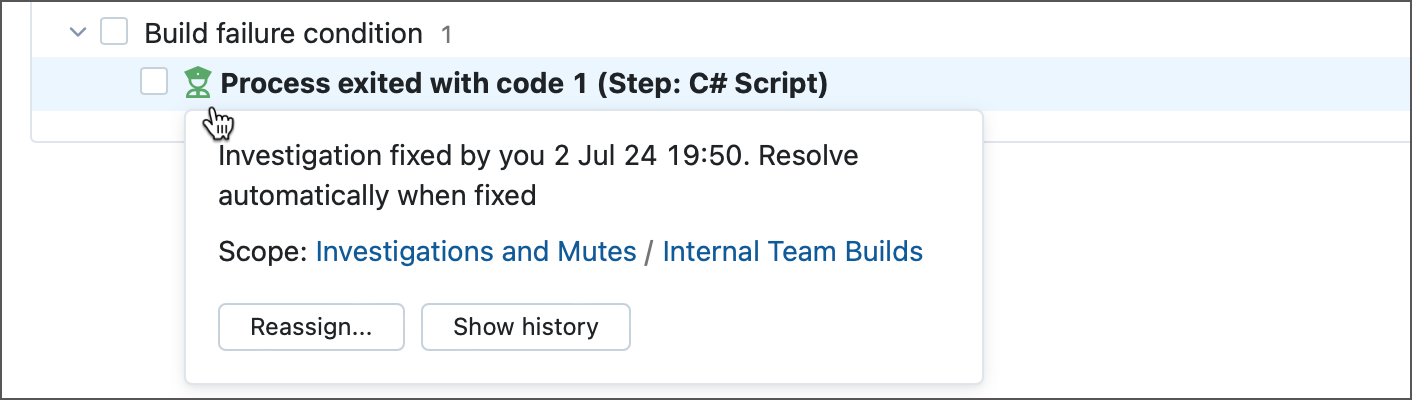Tick the Build failure condition checkbox
This screenshot has width=1412, height=400.
(x=114, y=33)
